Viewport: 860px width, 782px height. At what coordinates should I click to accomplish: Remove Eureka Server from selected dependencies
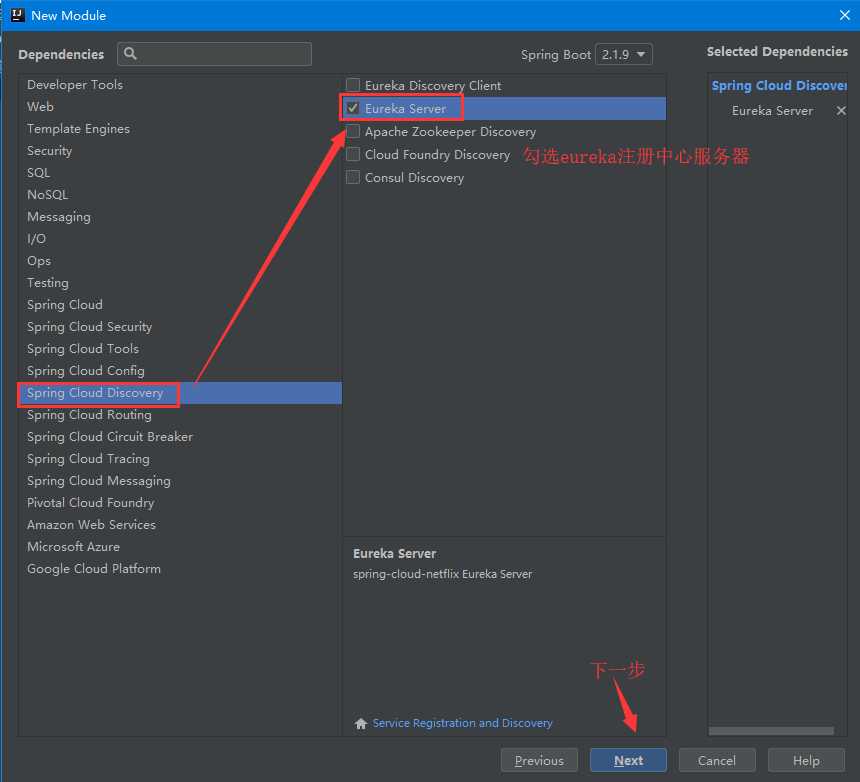(841, 111)
